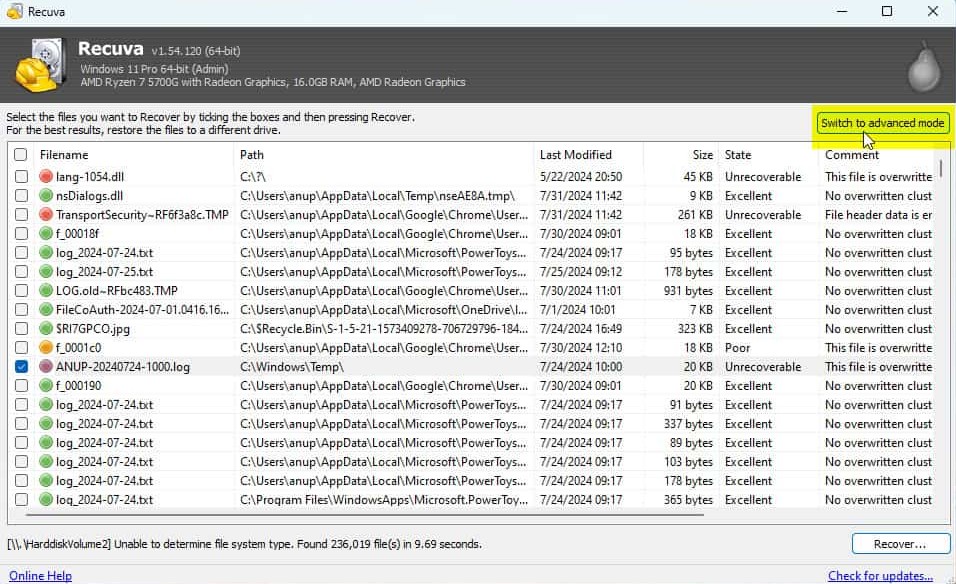
Task: Select the filename $RI7GPCO.jpg
Action: tap(93, 329)
